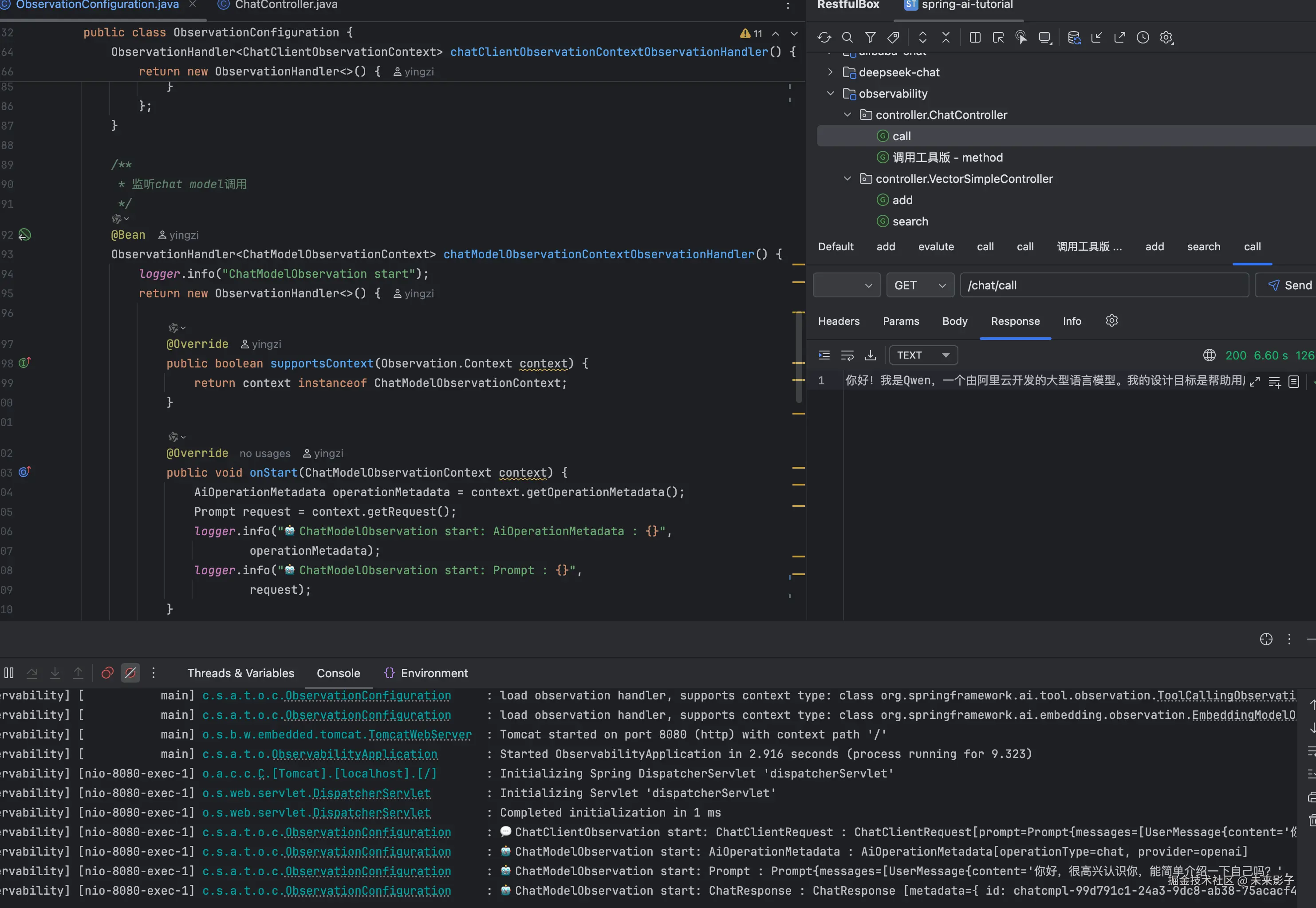
Task: Click the refresh icon in RestfulBox toolbar
Action: [824, 38]
